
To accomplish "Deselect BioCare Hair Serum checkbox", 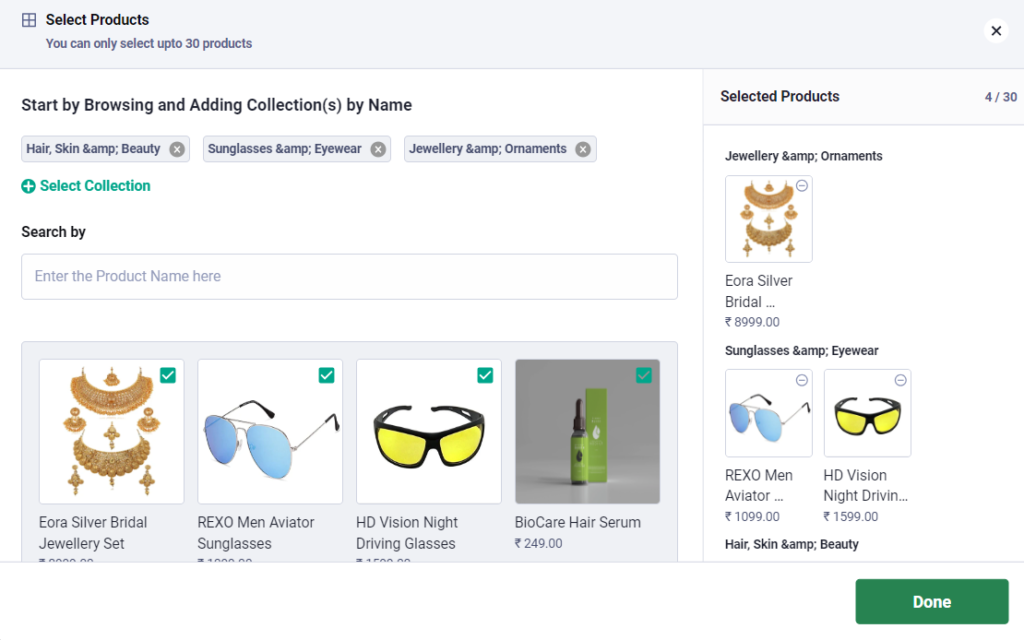I will coord(644,375).
